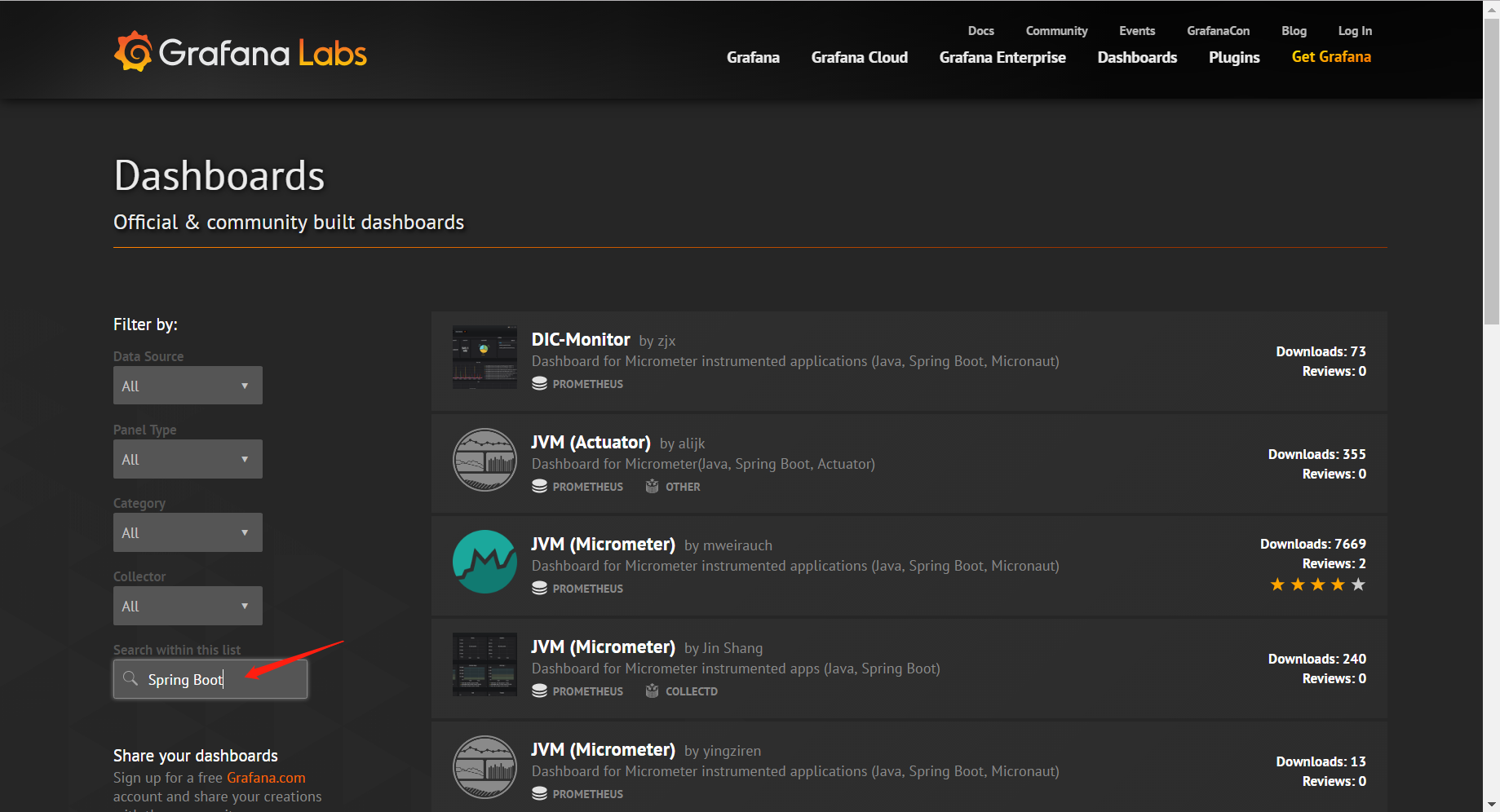Click the 'by zjx' author text
Screen dimensions: 1500x812
(x=657, y=341)
